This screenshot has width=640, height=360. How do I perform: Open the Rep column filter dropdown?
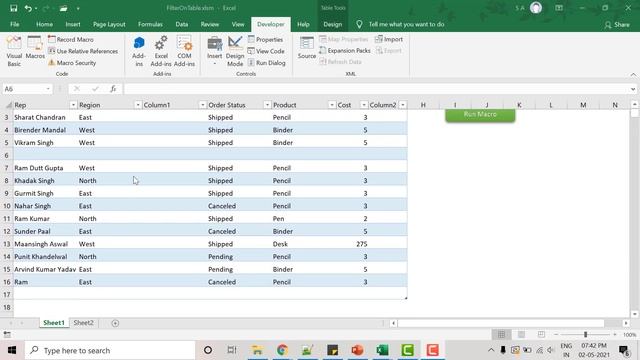[73, 105]
